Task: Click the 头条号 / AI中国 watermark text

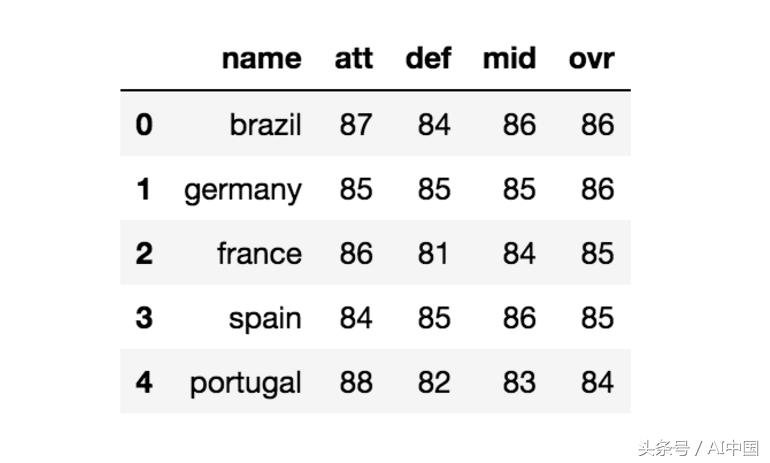Action: click(x=697, y=447)
